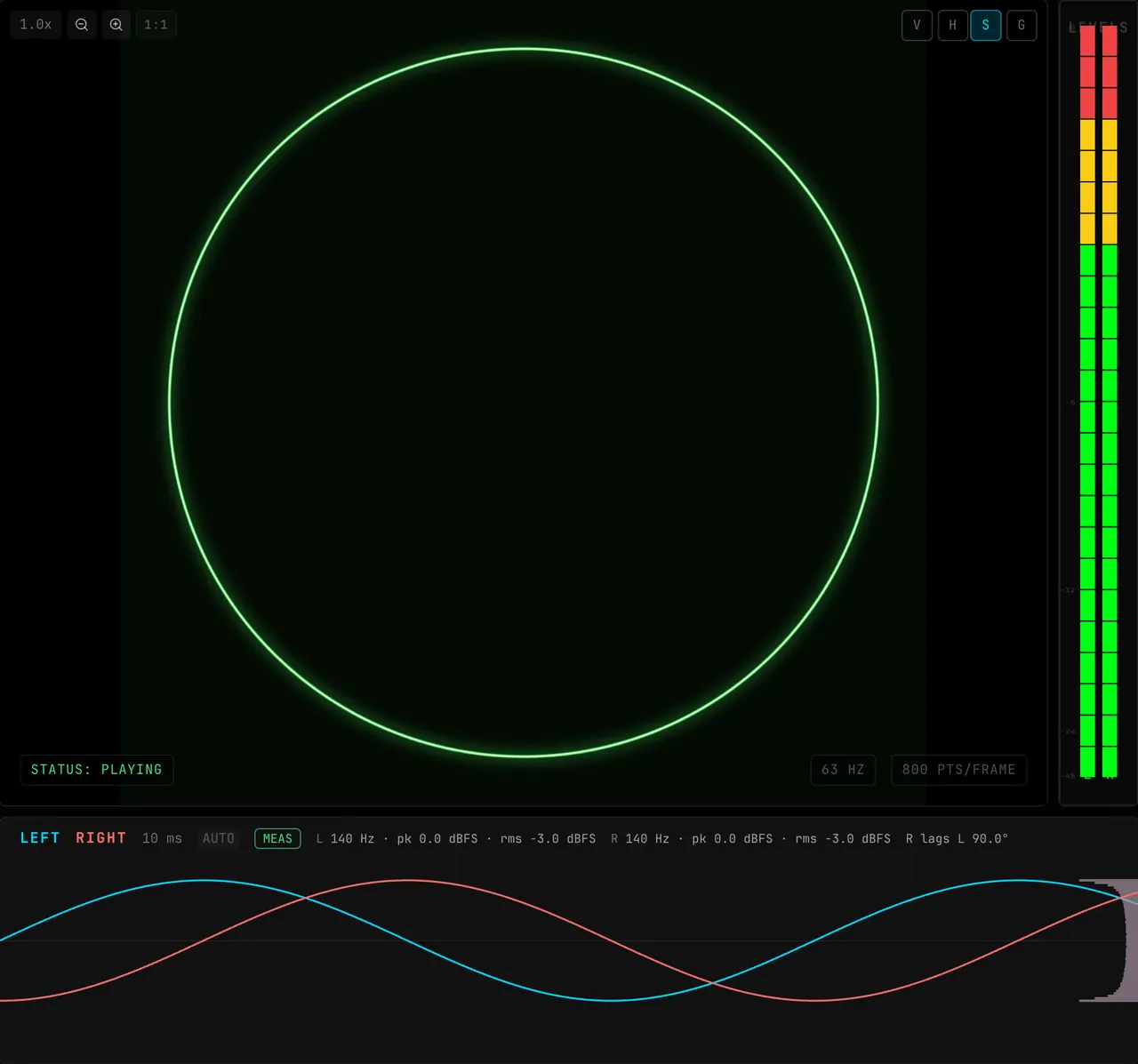Click the 63 HZ refresh rate badge
The height and width of the screenshot is (1064, 1138).
pyautogui.click(x=843, y=770)
